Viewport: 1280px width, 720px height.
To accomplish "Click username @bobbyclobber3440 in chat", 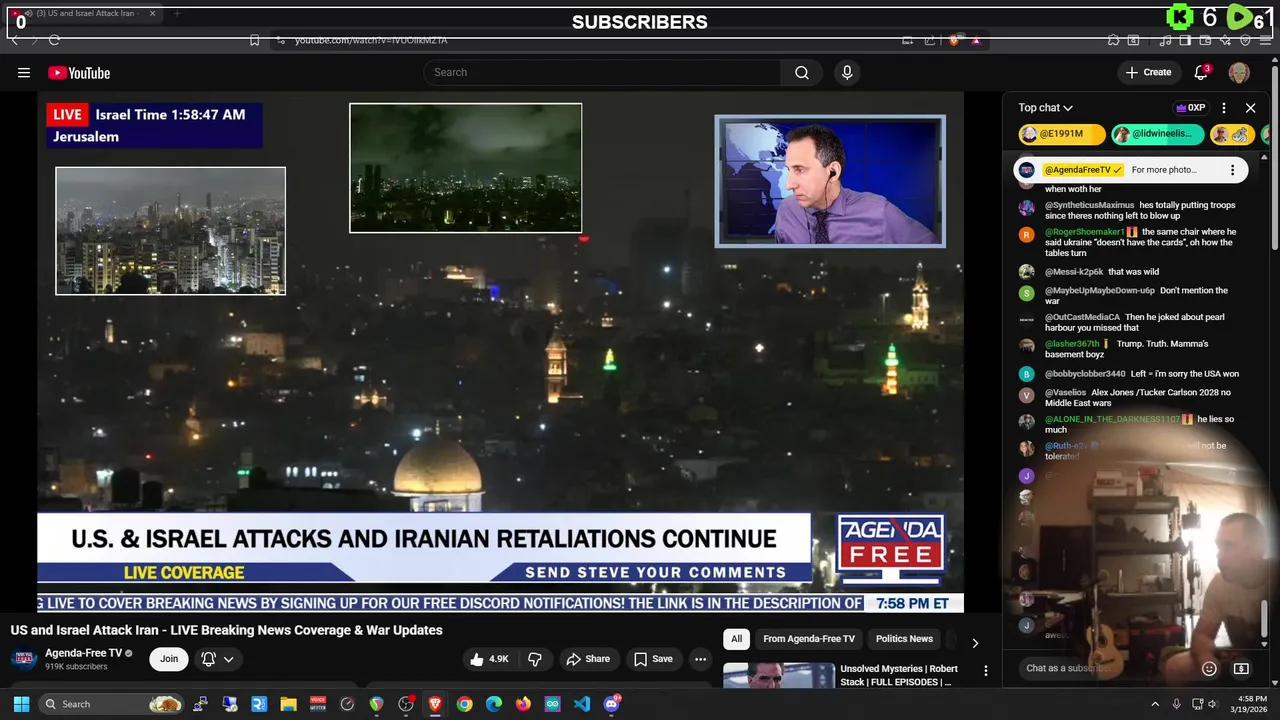I will point(1085,374).
